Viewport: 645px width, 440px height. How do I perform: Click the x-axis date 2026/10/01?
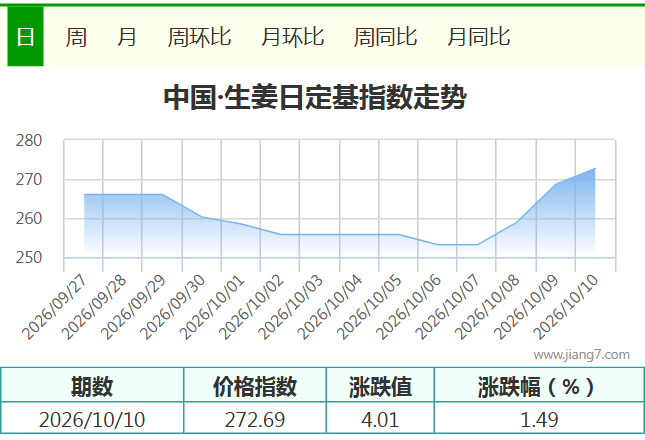tap(211, 307)
